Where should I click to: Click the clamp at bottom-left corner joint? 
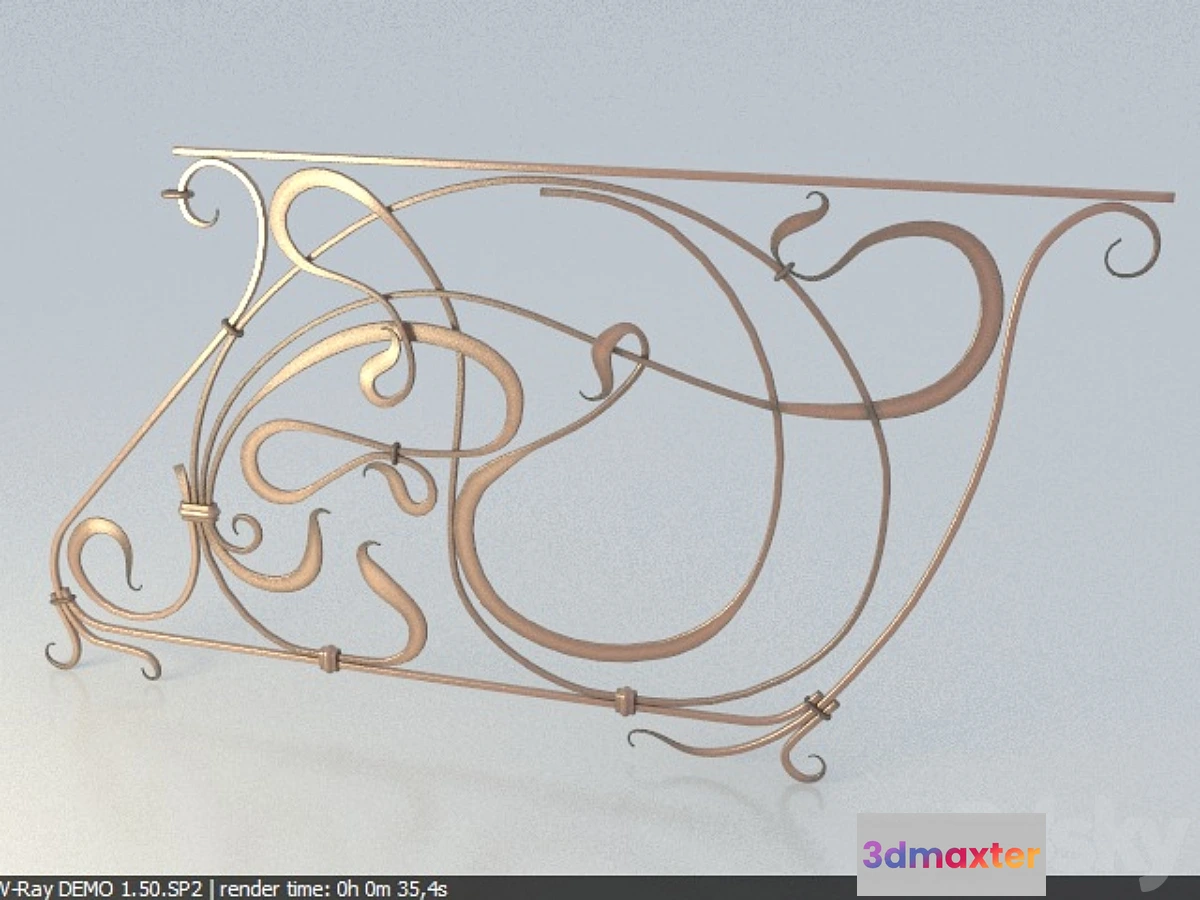[62, 598]
